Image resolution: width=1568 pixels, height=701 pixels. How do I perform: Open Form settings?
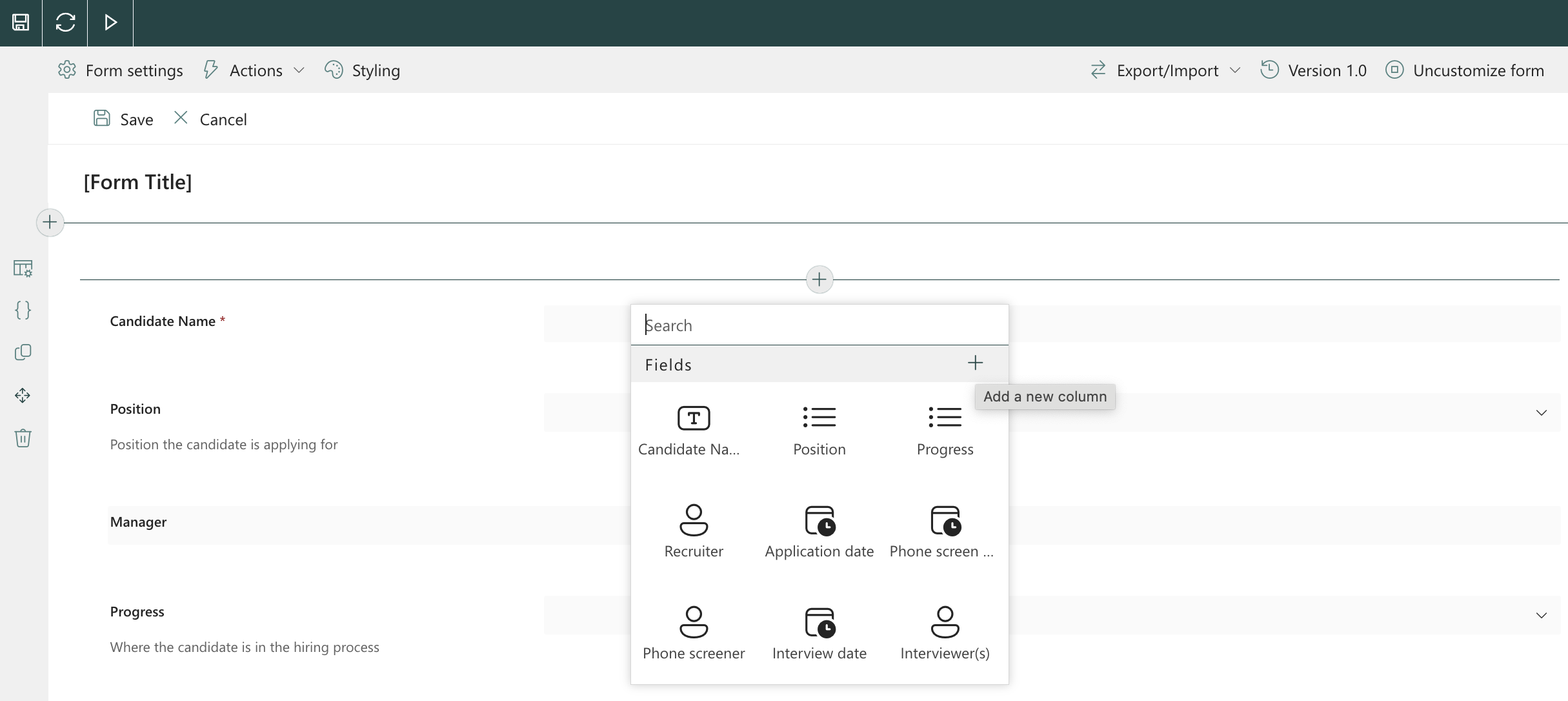pos(121,70)
